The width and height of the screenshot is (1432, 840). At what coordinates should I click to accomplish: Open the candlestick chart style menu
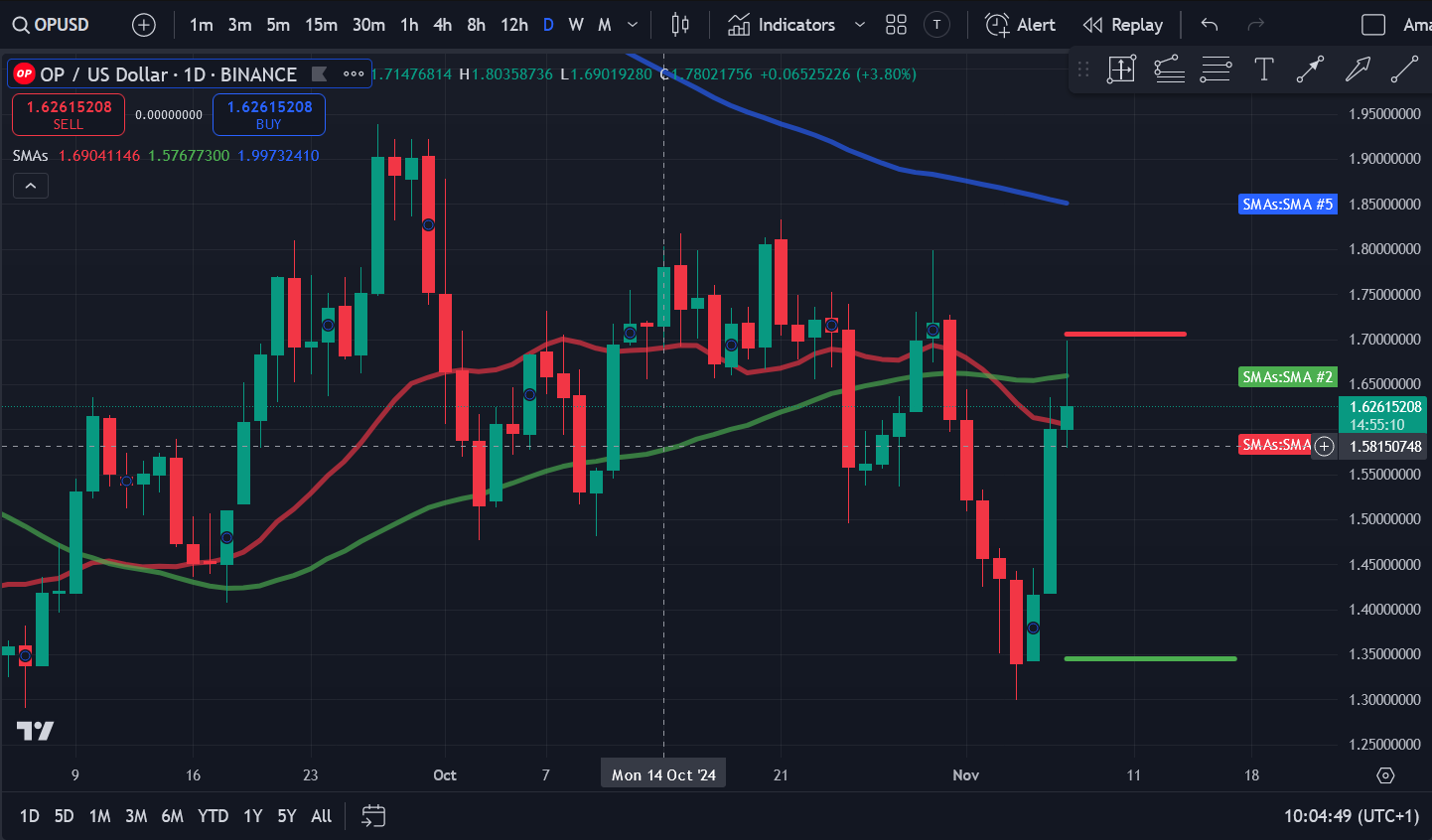[x=680, y=25]
